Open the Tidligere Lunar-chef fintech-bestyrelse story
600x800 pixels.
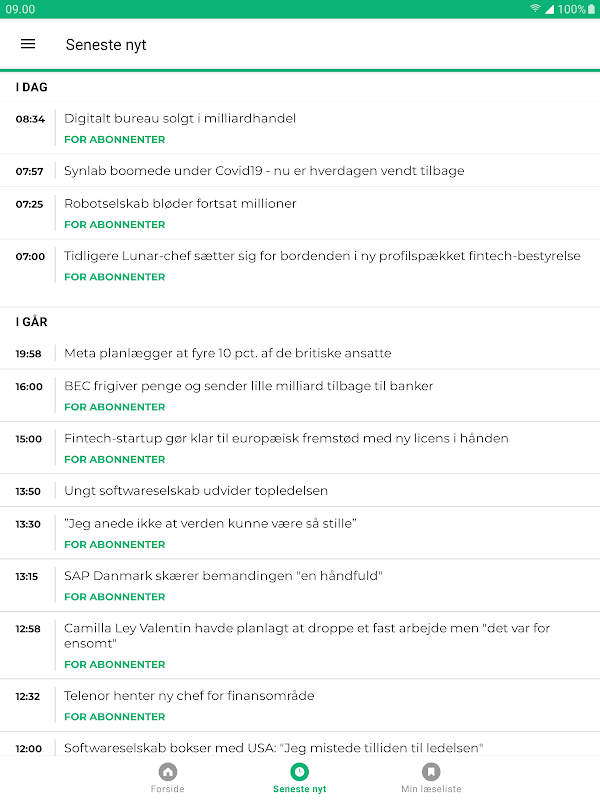point(300,265)
